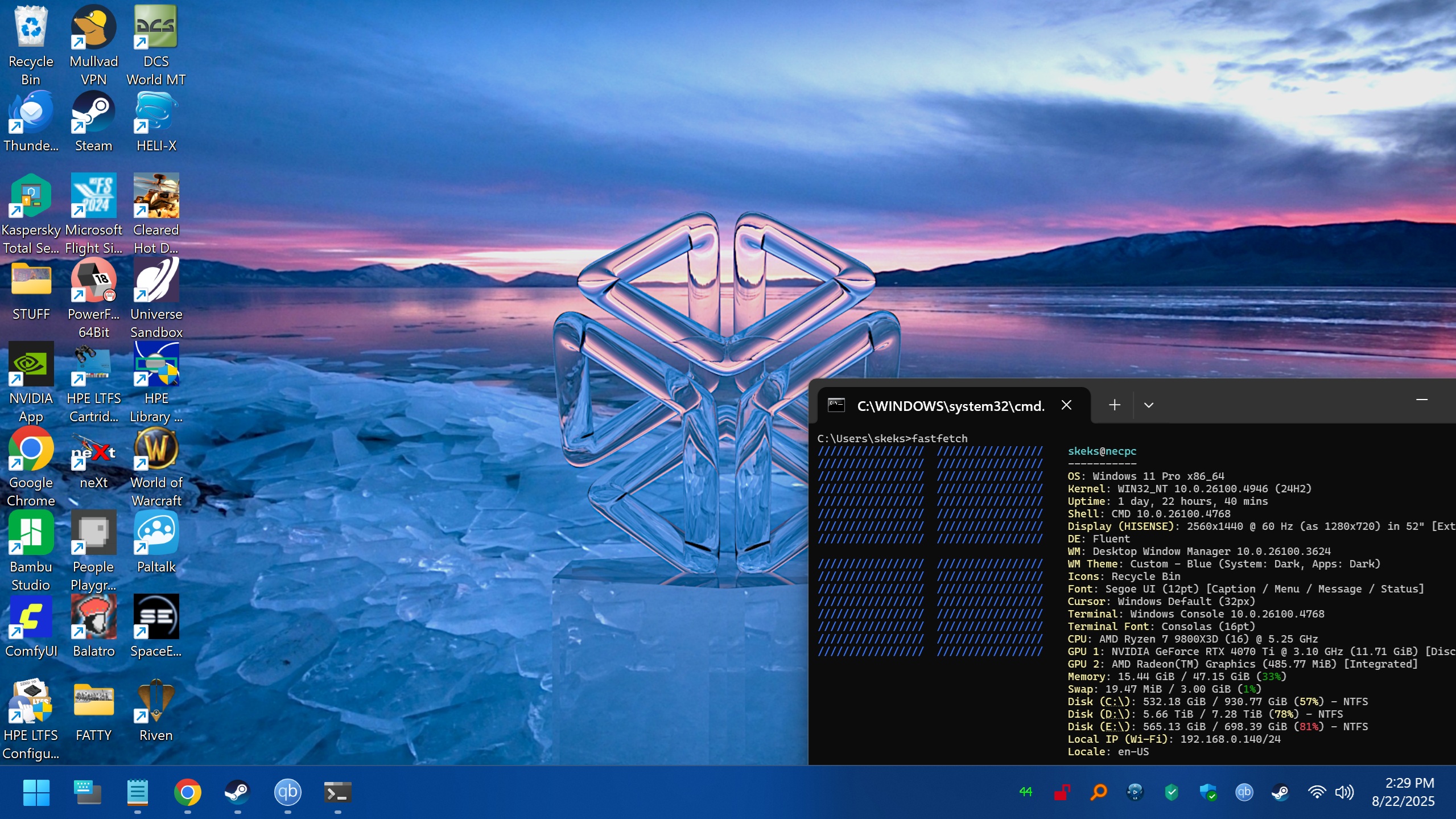The image size is (1456, 819).
Task: Open Google Chrome from the taskbar
Action: pyautogui.click(x=187, y=792)
